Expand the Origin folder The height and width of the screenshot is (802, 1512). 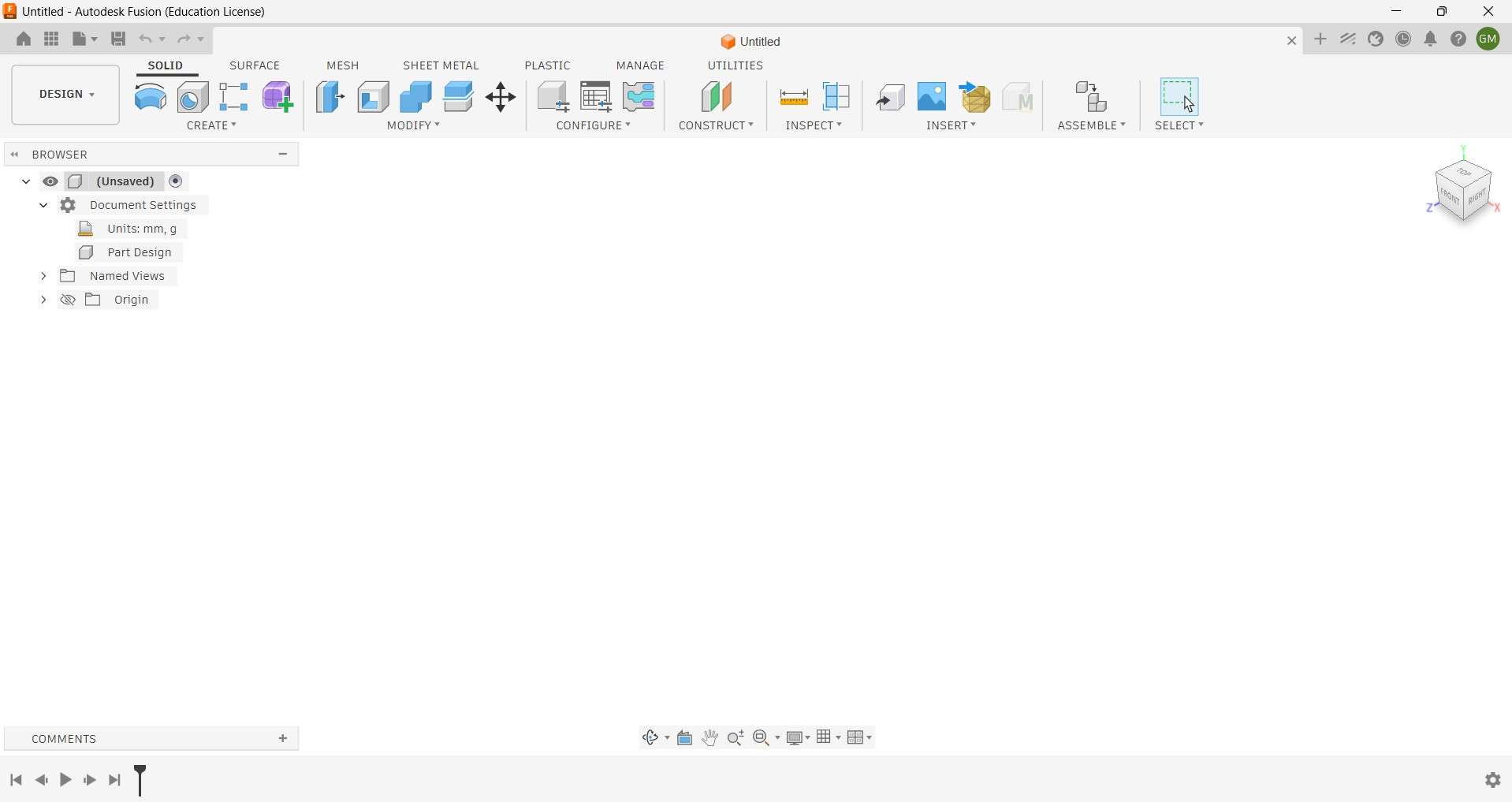point(43,300)
